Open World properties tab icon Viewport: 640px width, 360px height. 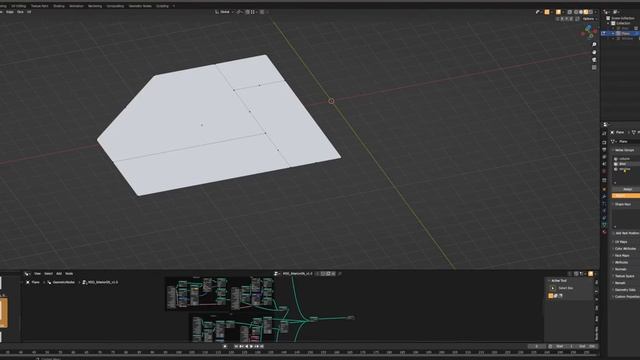(x=604, y=171)
